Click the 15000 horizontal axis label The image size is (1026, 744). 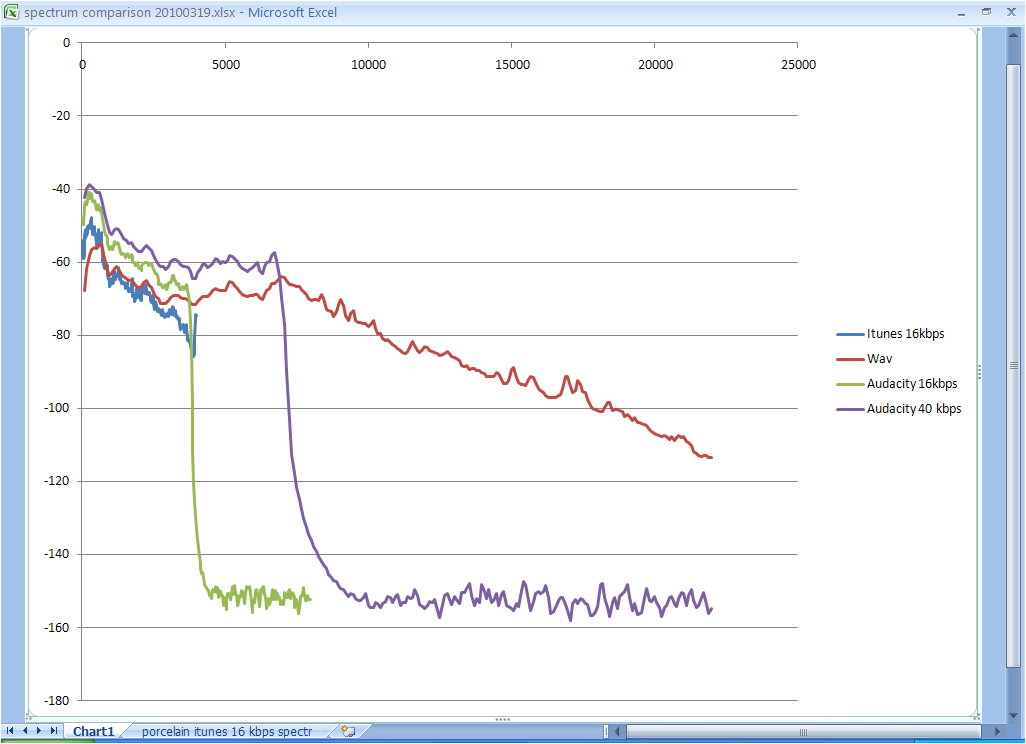coord(512,65)
